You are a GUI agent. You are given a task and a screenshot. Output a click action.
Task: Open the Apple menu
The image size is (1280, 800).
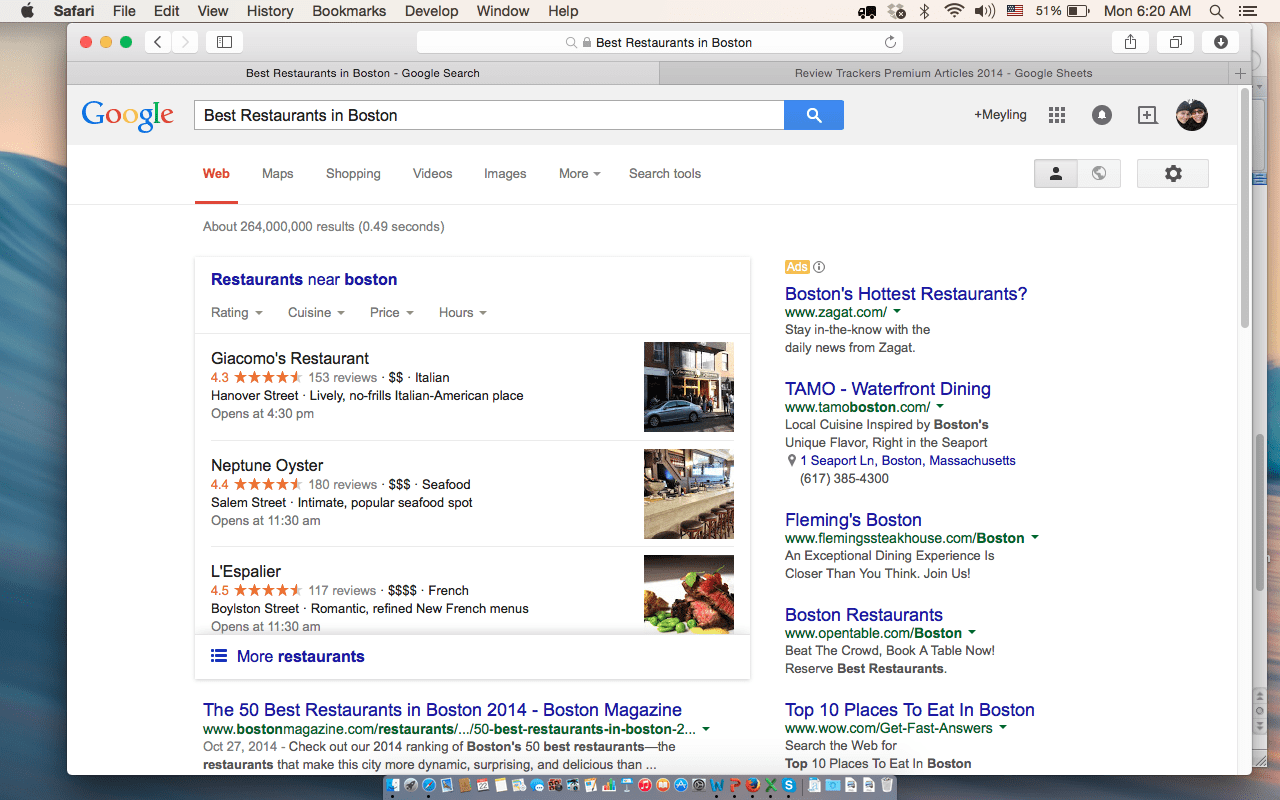(x=27, y=11)
